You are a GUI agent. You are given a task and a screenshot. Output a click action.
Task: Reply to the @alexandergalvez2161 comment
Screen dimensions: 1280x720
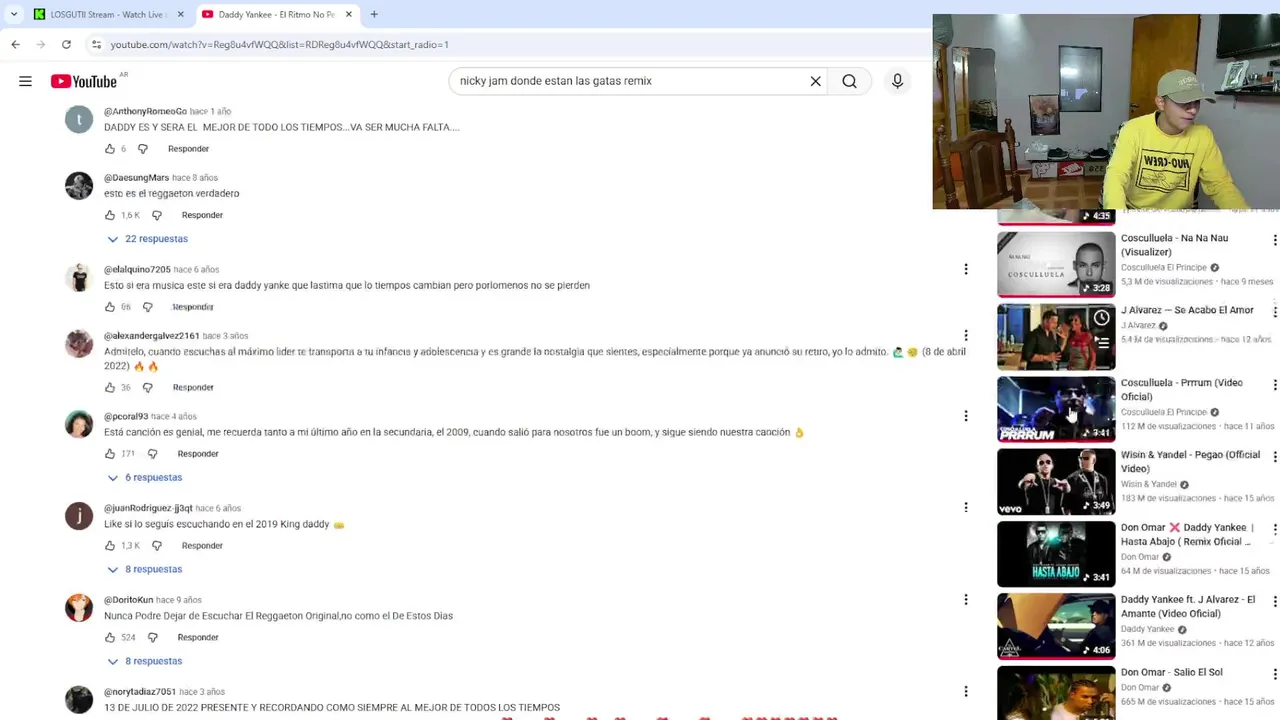[193, 387]
